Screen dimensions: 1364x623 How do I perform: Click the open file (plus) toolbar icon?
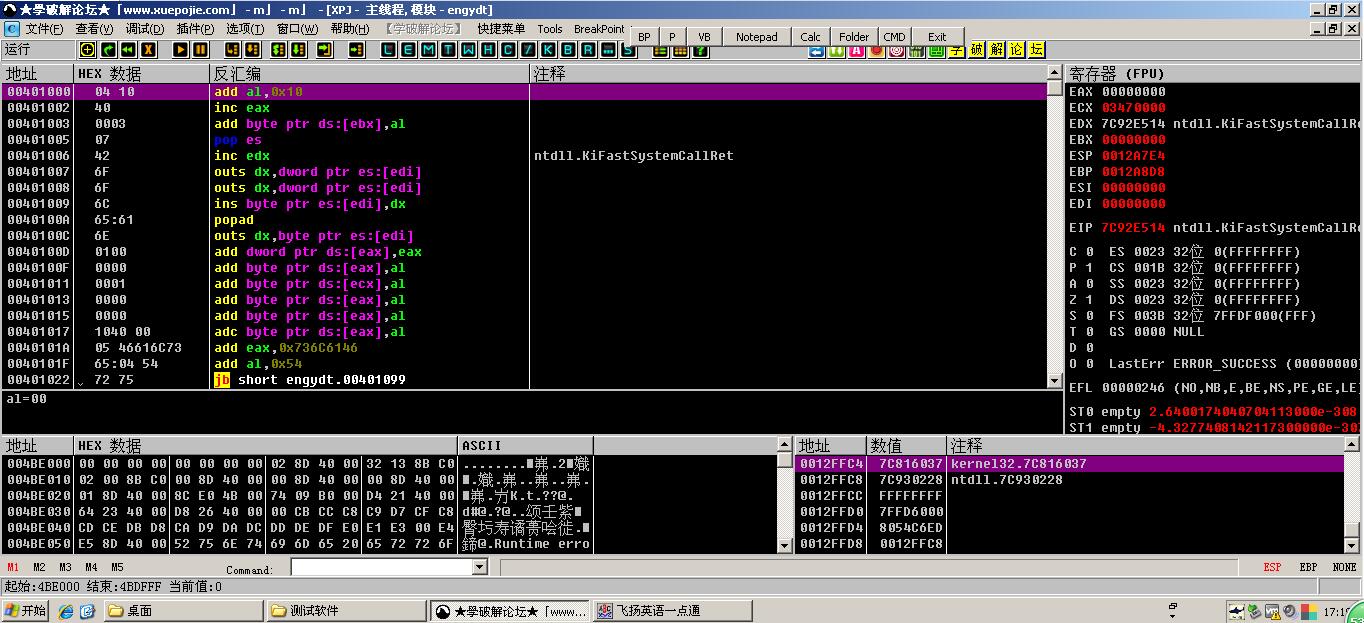[87, 49]
